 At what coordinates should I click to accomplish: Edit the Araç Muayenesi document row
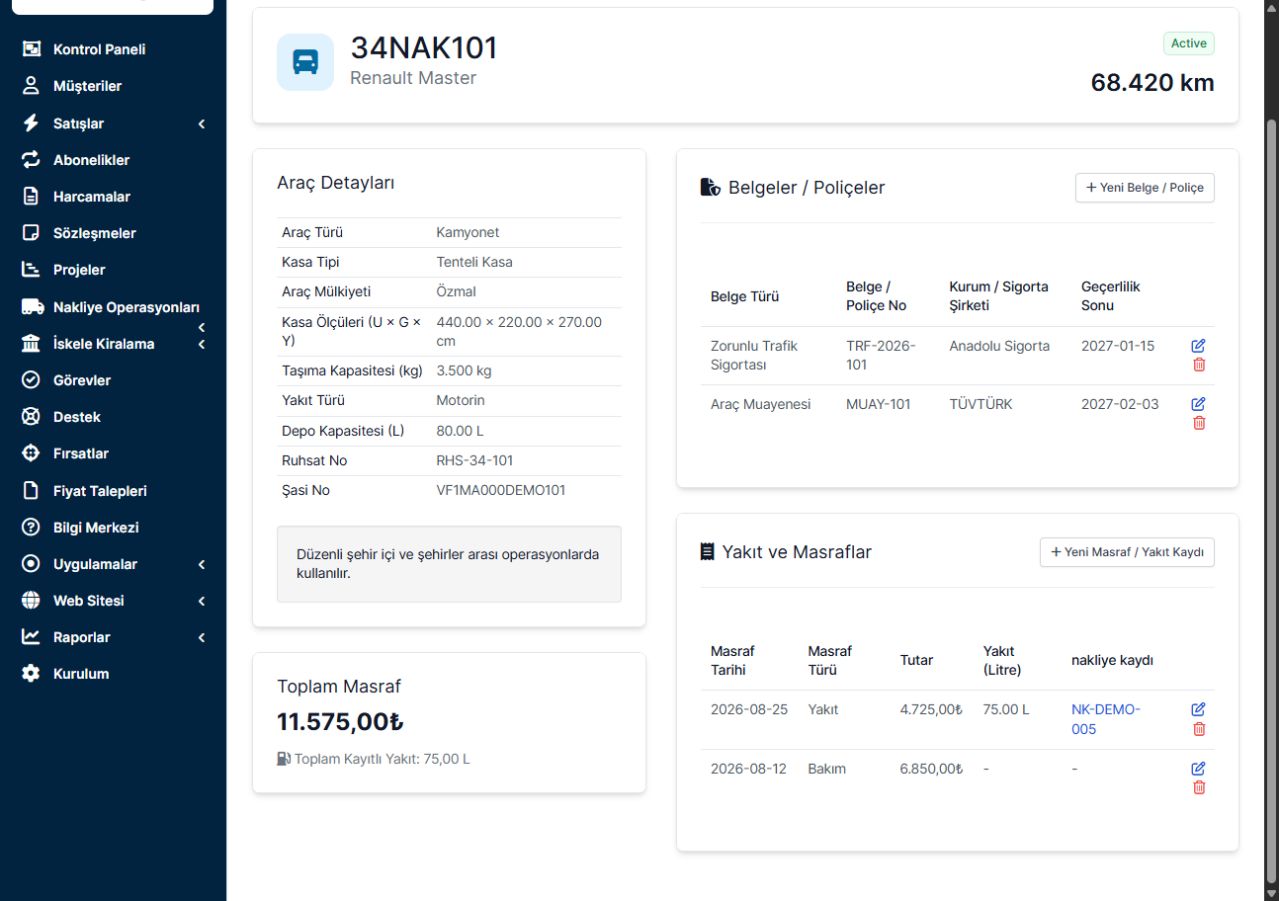click(1199, 404)
